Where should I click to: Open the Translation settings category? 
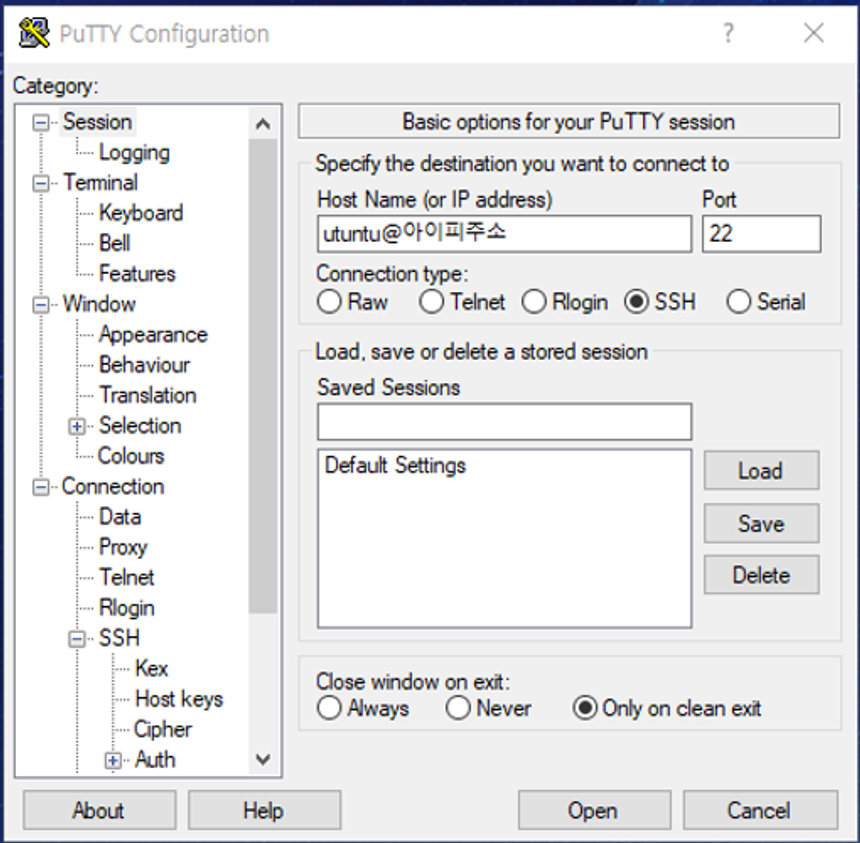[148, 395]
